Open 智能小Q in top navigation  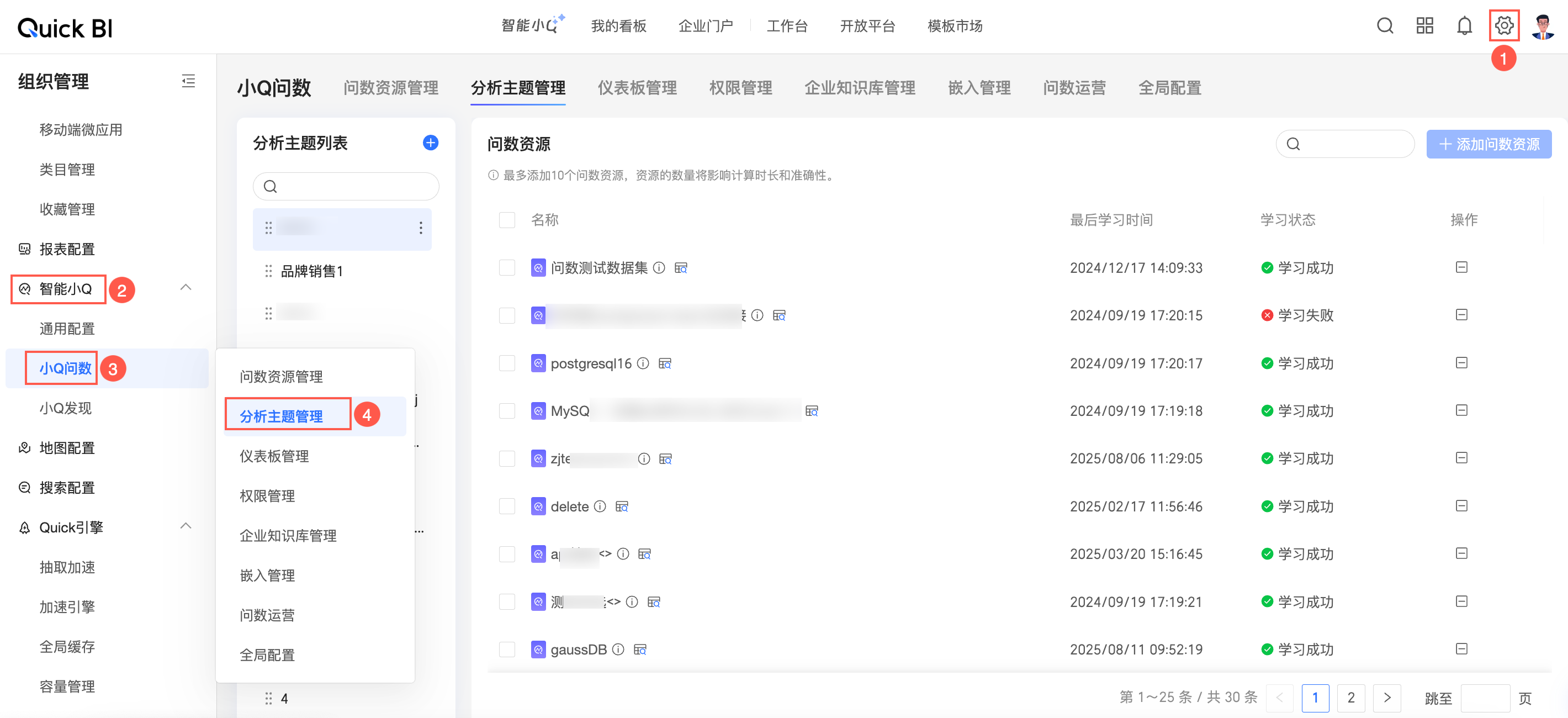[x=533, y=25]
